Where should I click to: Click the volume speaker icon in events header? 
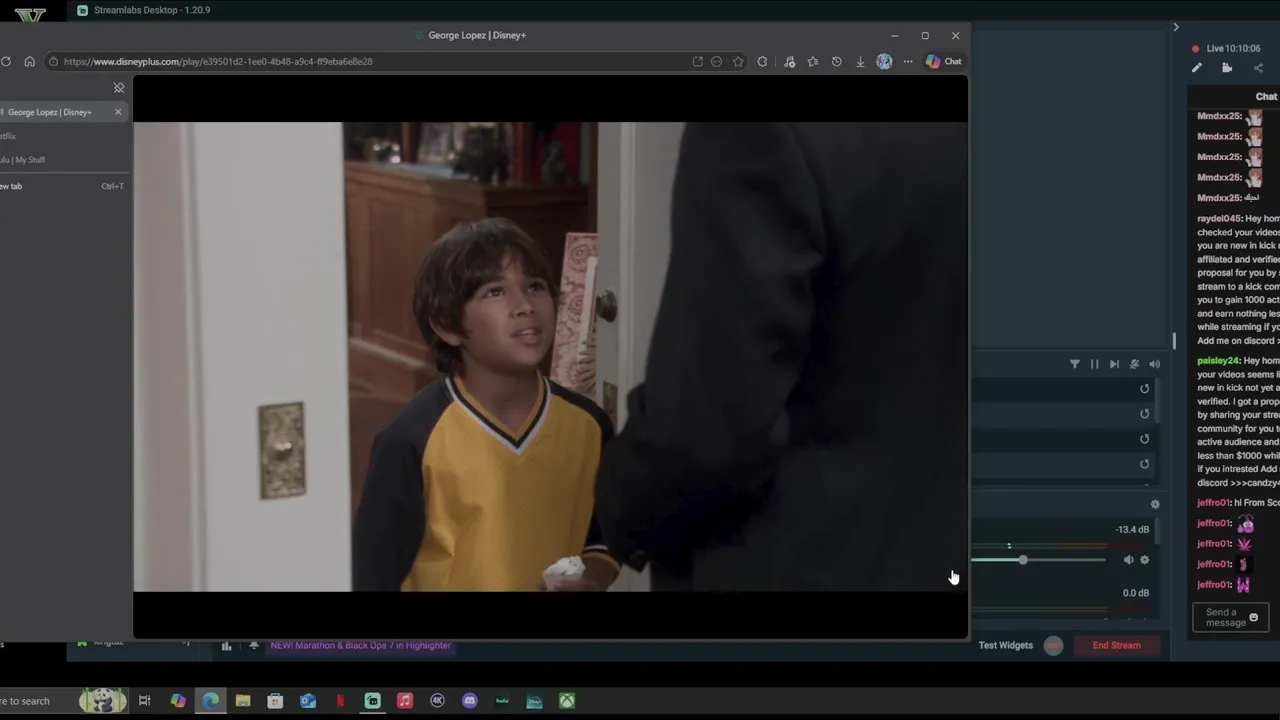[x=1154, y=364]
